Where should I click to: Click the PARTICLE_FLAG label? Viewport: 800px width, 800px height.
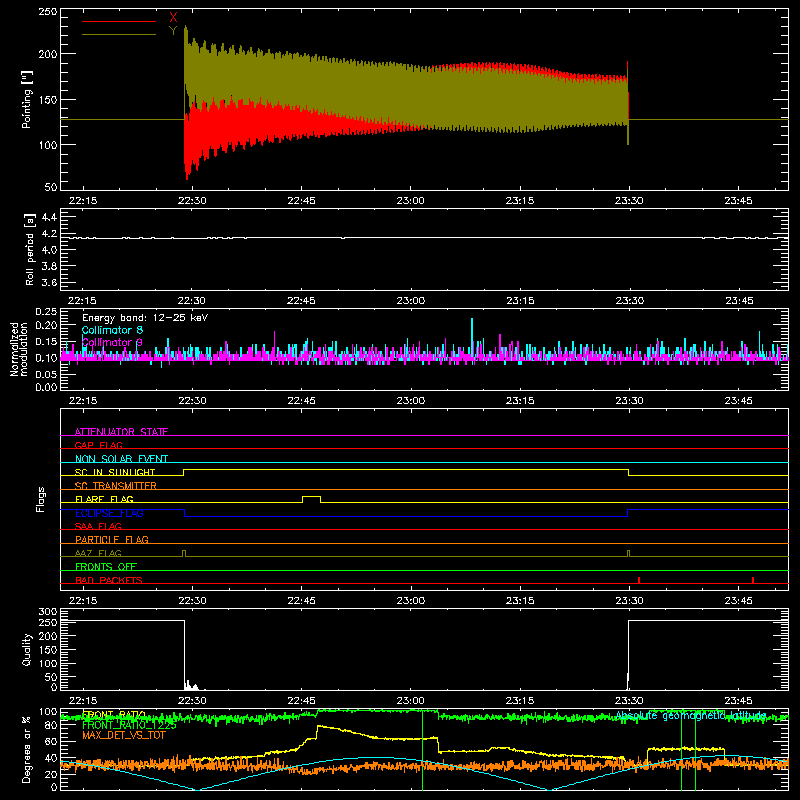click(x=112, y=539)
